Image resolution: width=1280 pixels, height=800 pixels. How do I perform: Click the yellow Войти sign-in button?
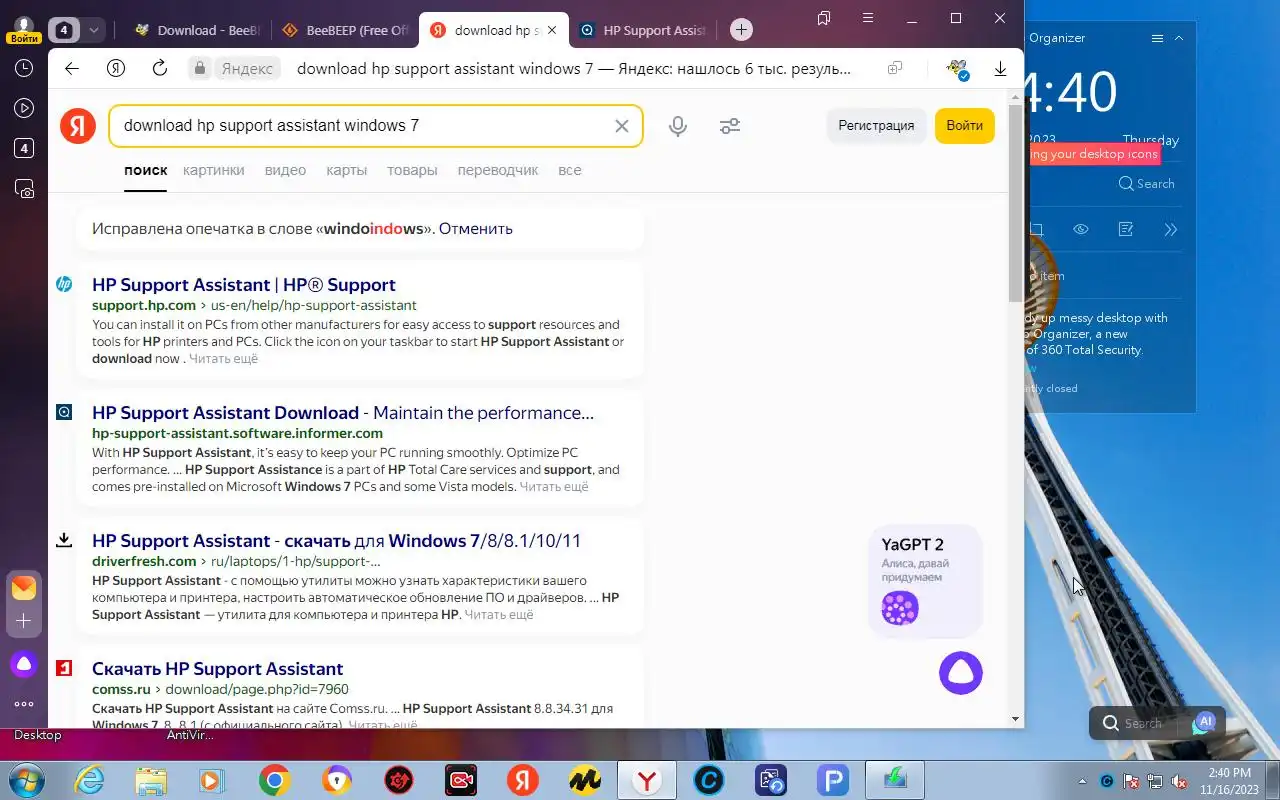[x=964, y=126]
